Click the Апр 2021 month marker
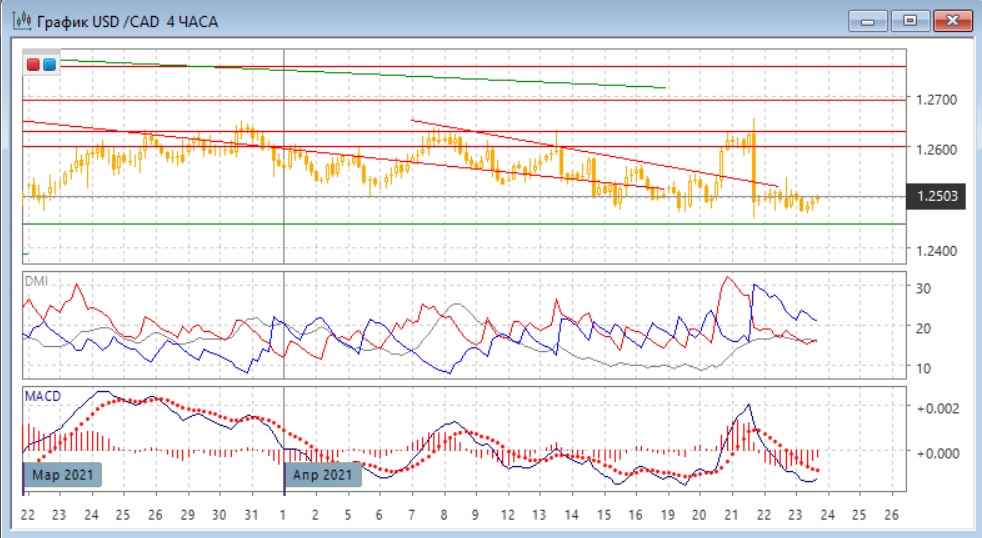Viewport: 982px width, 538px height. click(x=321, y=474)
